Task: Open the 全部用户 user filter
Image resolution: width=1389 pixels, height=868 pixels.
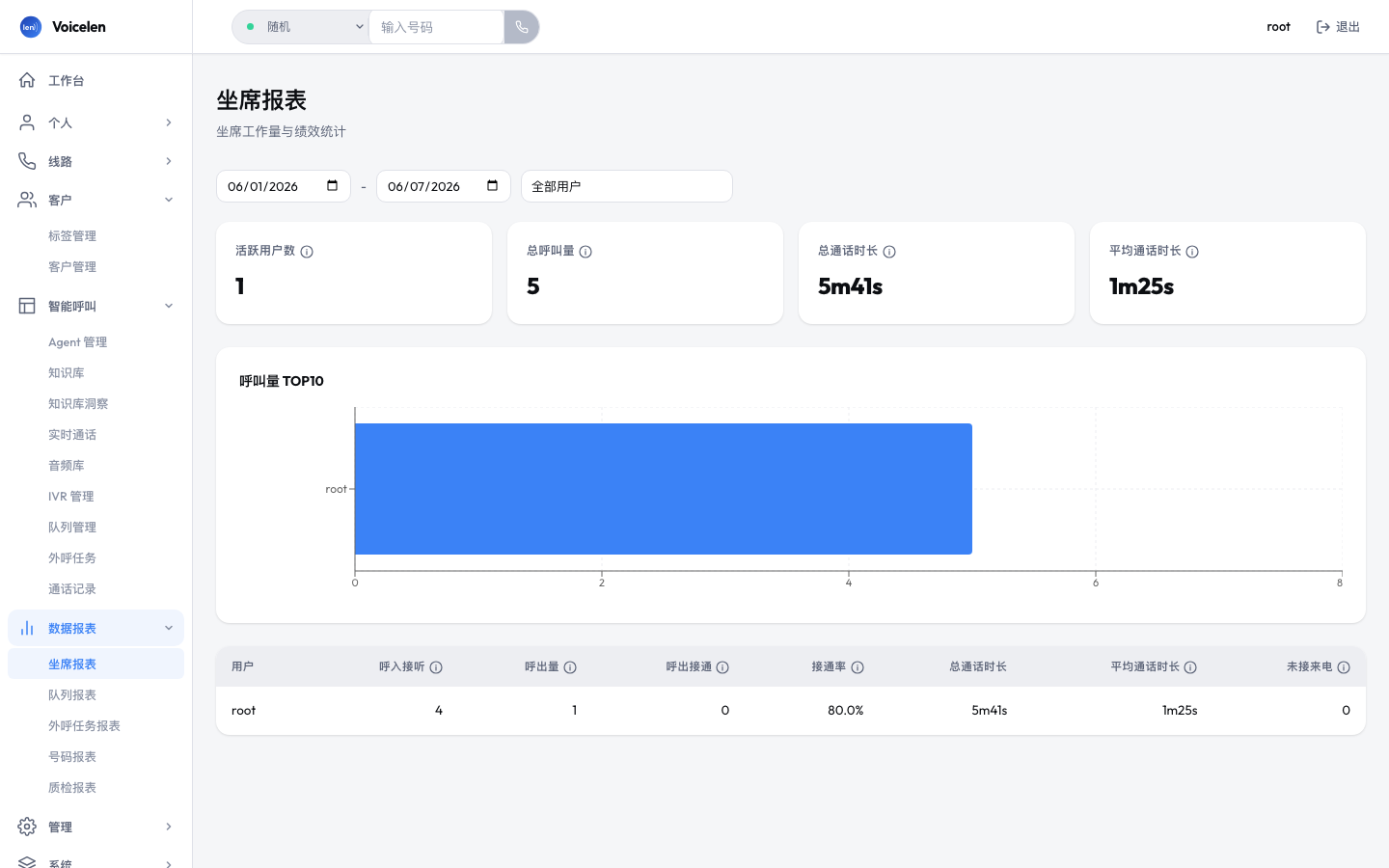Action: coord(627,186)
